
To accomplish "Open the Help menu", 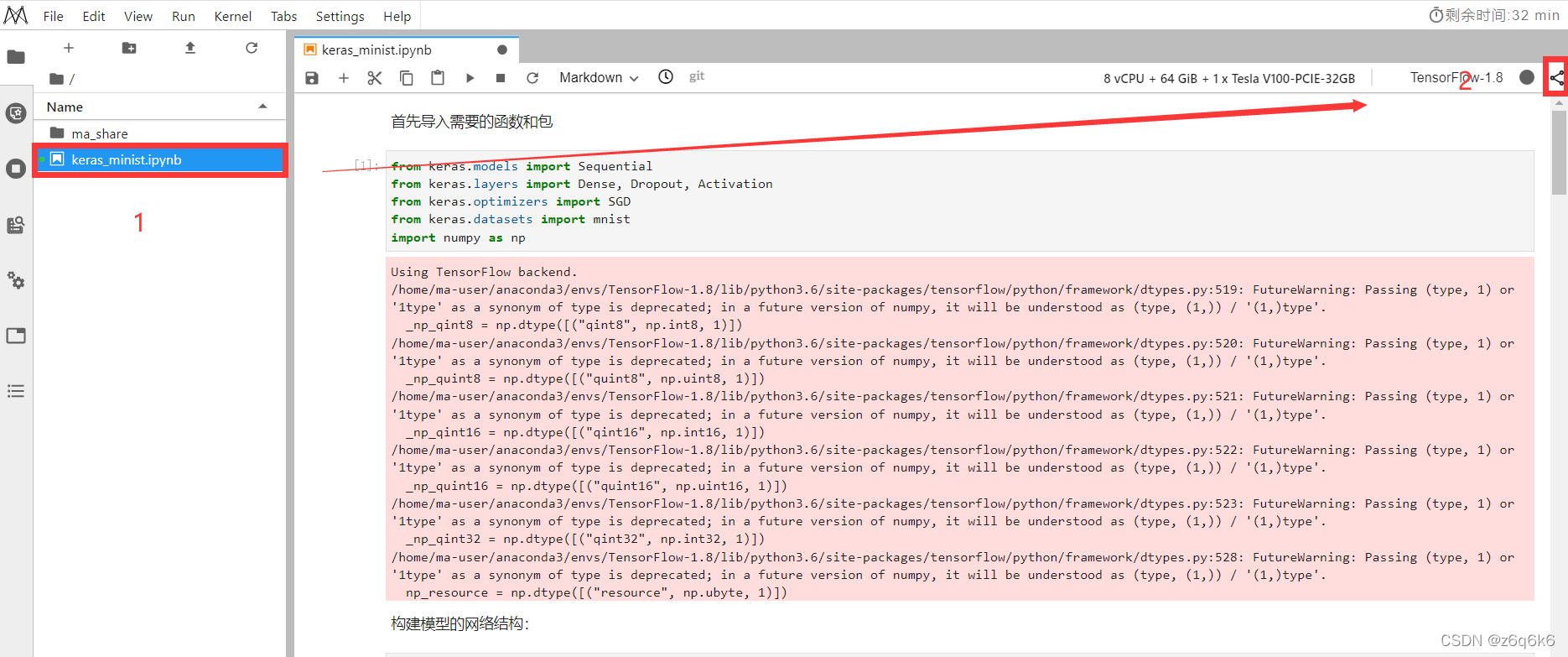I will tap(397, 16).
